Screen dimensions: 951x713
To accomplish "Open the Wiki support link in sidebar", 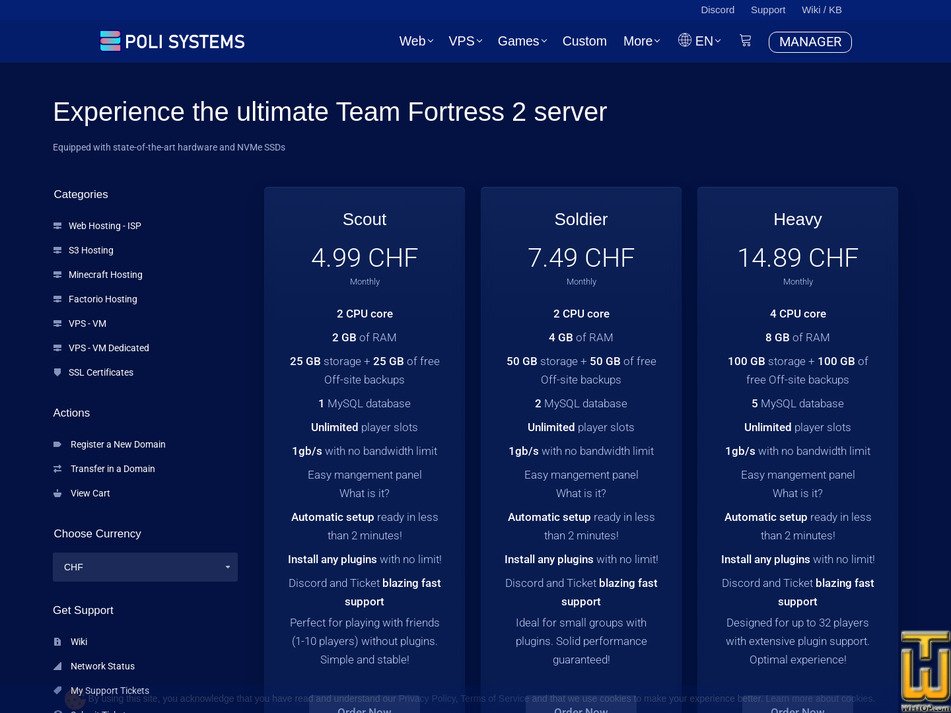I will [x=79, y=641].
